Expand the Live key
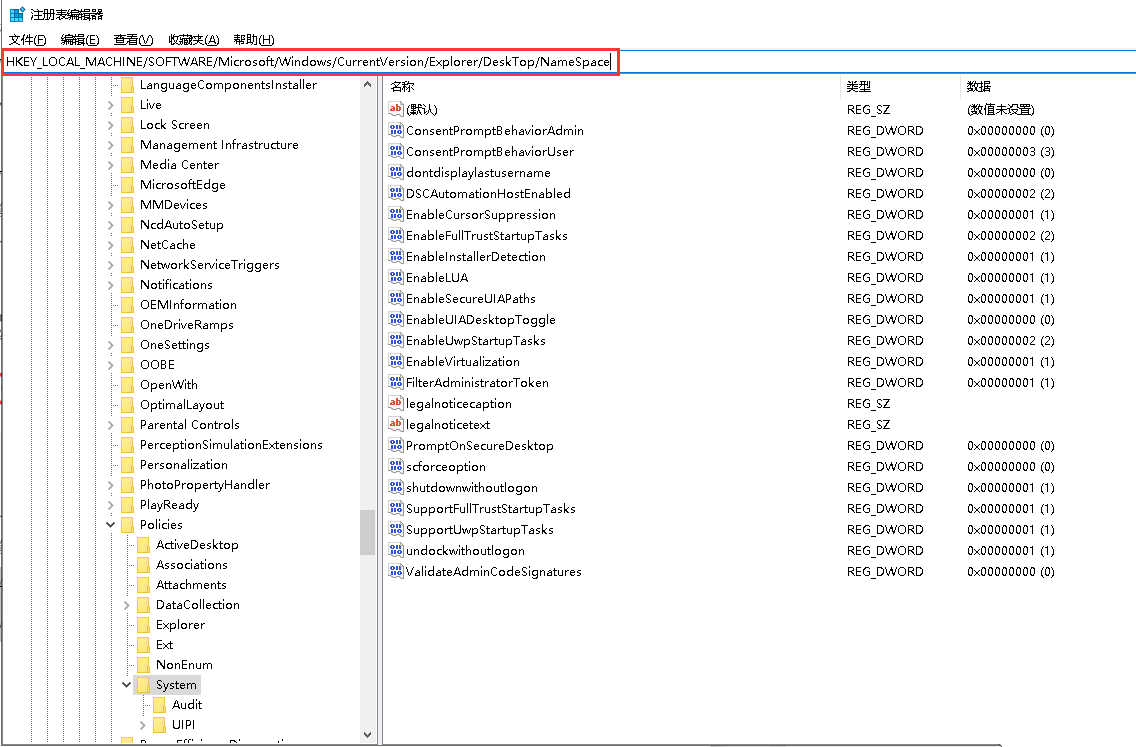The image size is (1136, 747). [111, 105]
